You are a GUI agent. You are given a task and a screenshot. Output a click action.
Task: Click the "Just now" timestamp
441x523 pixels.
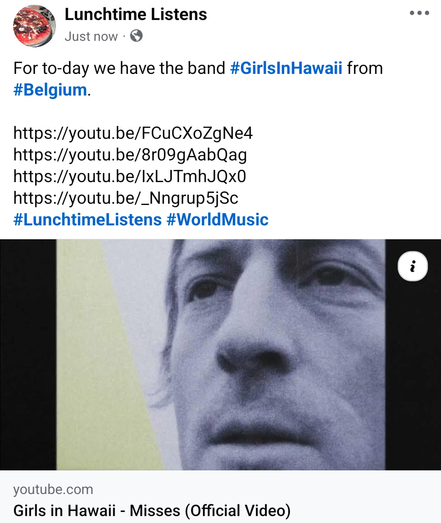[91, 36]
